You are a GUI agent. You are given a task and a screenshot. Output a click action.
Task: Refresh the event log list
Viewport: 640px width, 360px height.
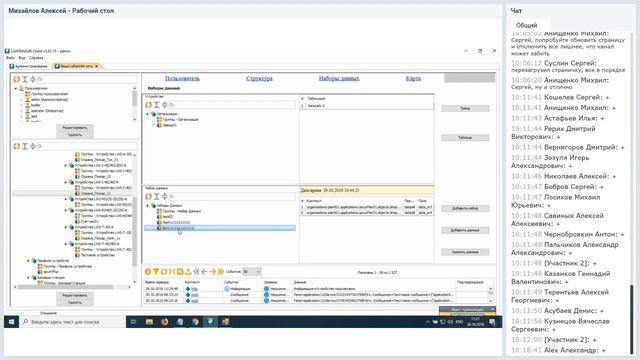click(x=164, y=271)
